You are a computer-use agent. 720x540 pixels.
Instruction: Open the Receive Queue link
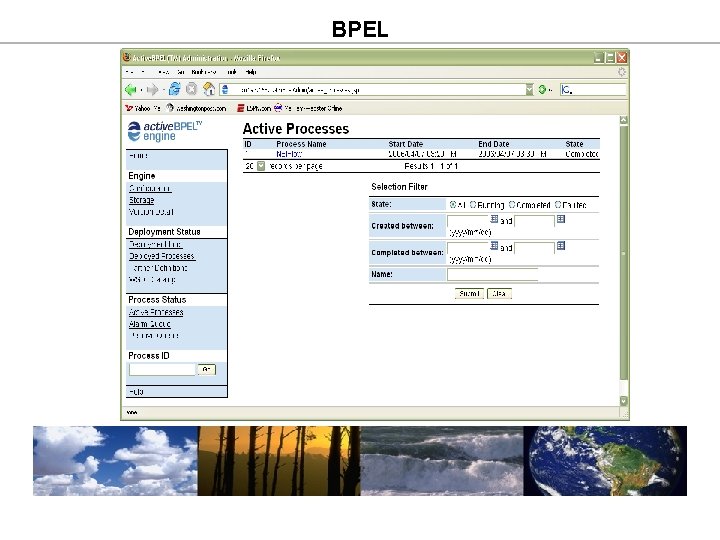154,336
